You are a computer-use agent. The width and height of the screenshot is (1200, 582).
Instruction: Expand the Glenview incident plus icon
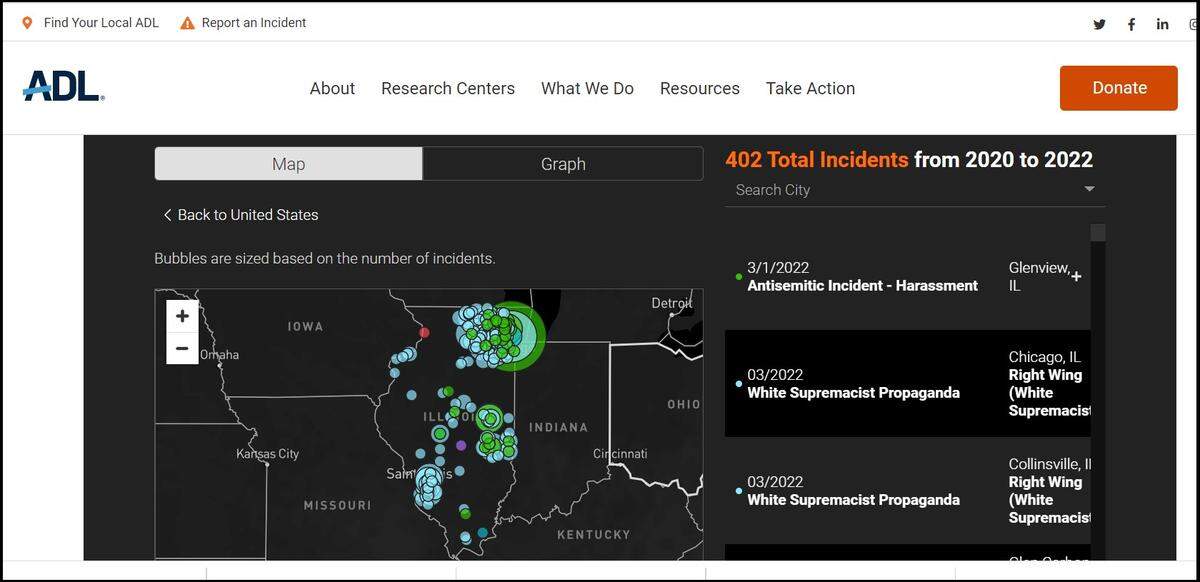[1076, 276]
